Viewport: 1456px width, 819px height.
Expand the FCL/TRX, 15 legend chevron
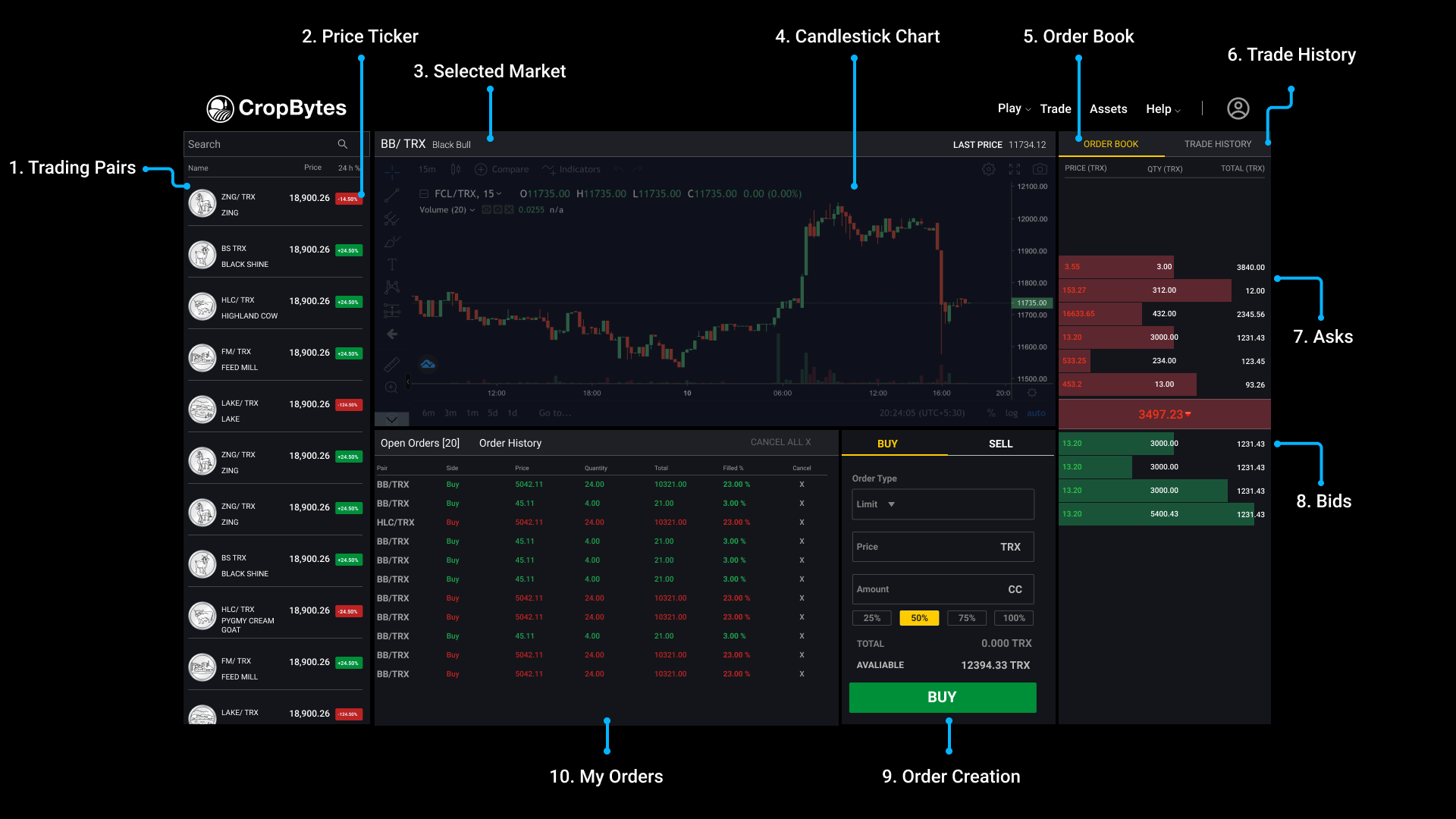tap(499, 194)
